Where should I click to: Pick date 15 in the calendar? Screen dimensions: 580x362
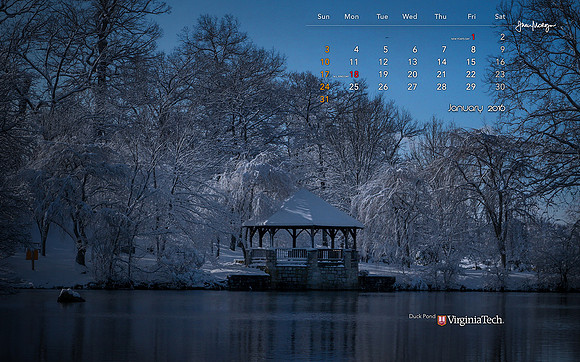(x=471, y=62)
